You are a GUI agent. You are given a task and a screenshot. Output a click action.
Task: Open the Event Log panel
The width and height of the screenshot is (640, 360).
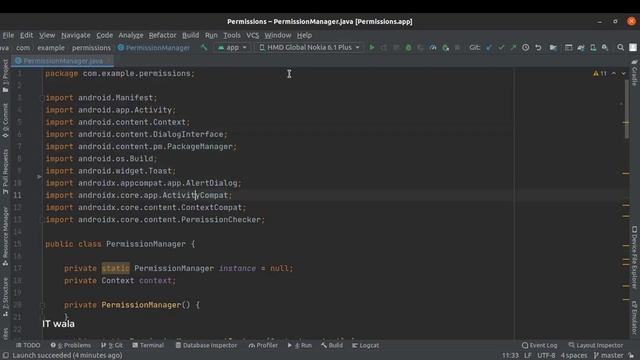(x=539, y=345)
